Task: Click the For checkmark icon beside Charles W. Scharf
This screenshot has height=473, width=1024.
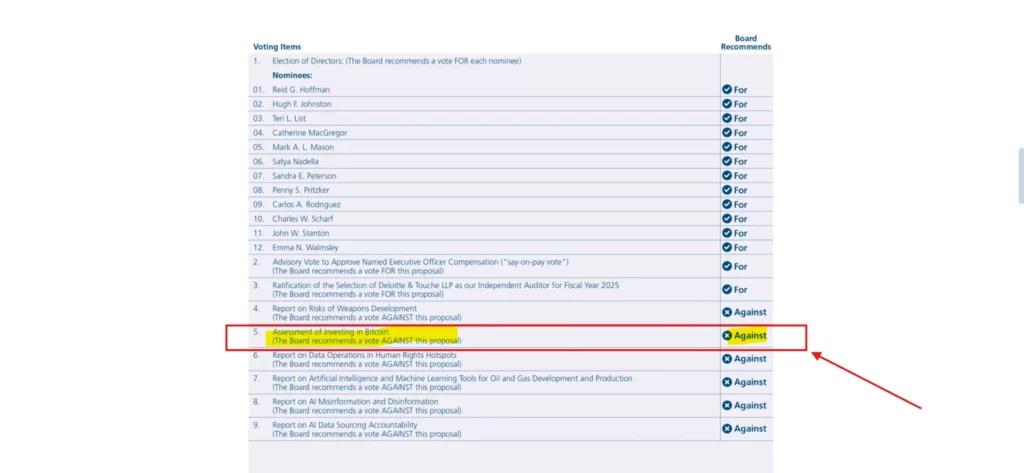Action: 726,219
